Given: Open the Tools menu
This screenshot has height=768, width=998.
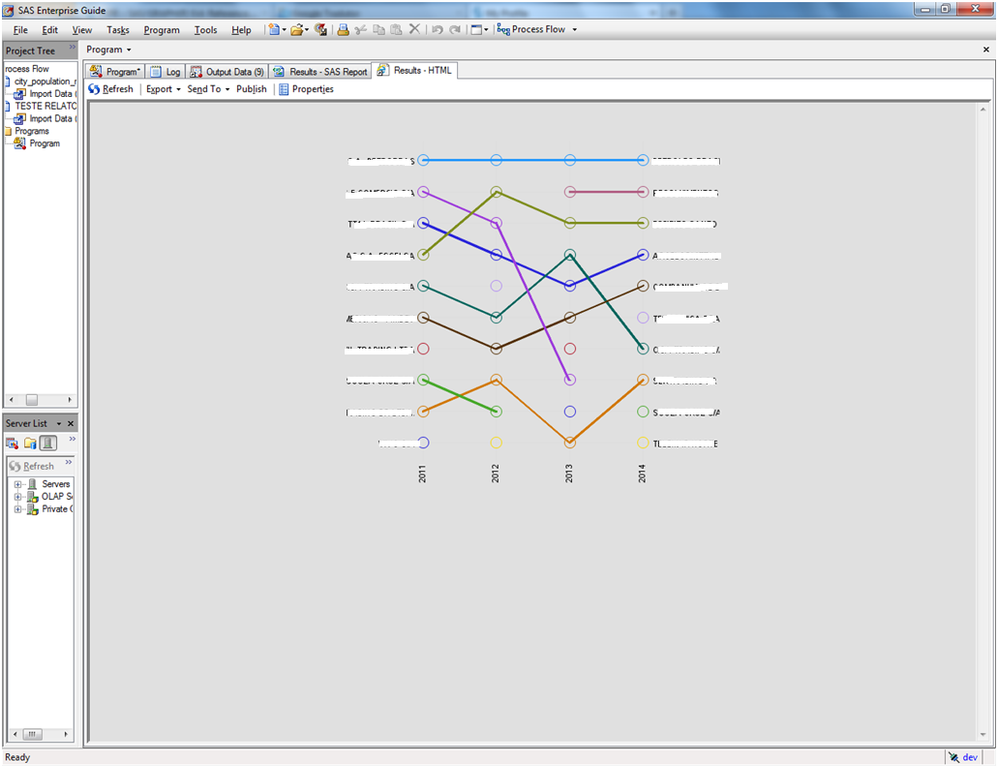Looking at the screenshot, I should [x=206, y=30].
